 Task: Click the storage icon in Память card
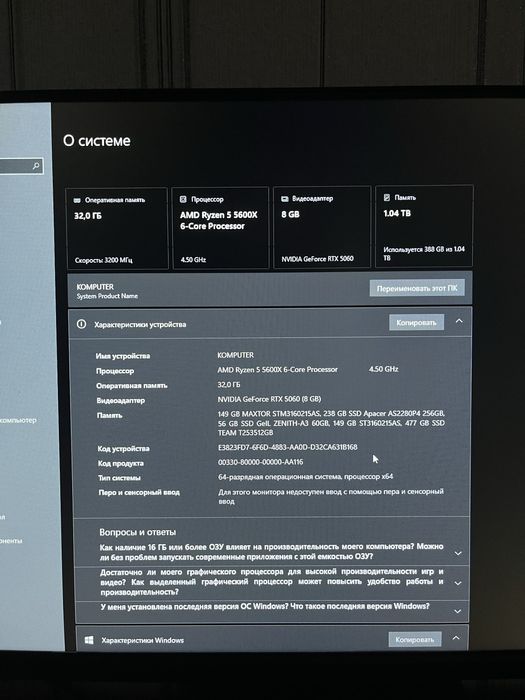[x=387, y=197]
